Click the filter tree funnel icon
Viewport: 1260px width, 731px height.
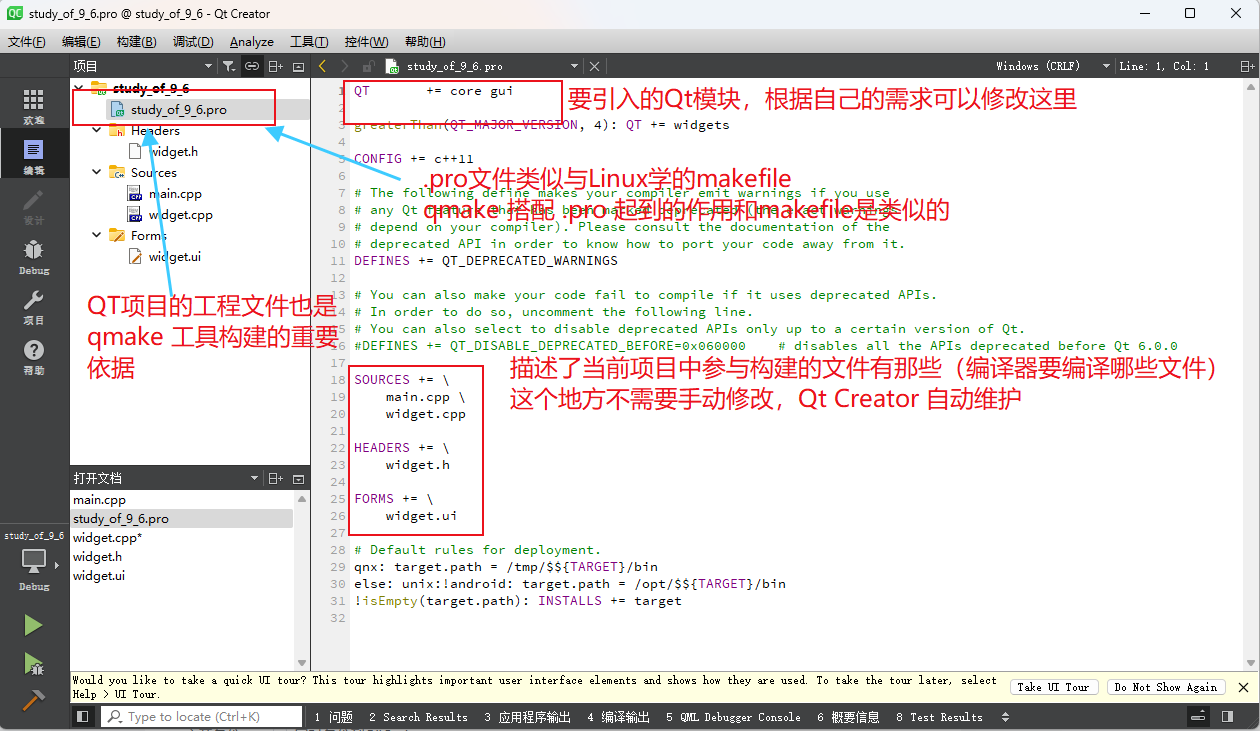[229, 66]
